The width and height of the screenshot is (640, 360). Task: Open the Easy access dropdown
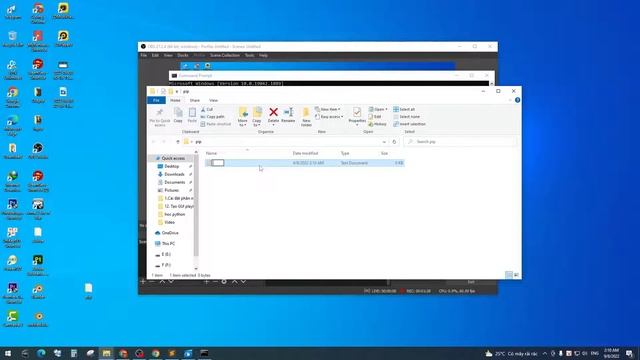click(x=329, y=117)
